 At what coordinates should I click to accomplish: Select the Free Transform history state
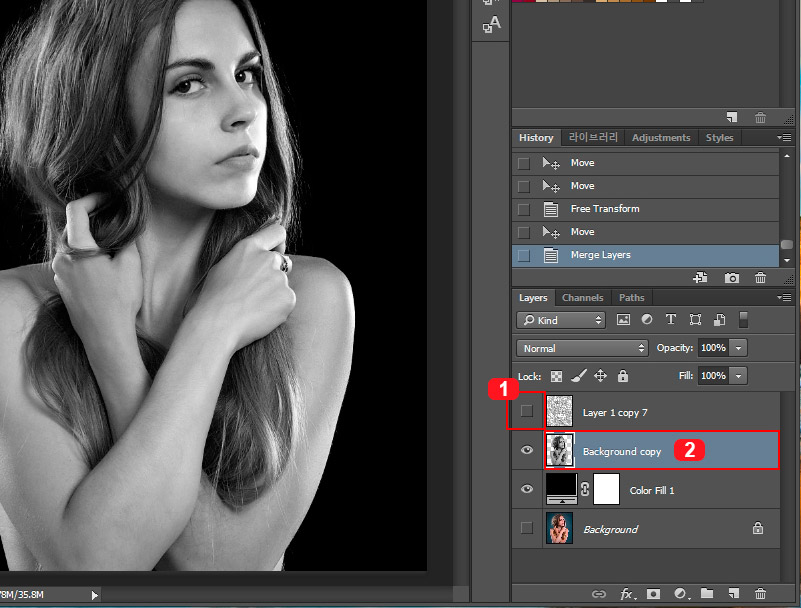pos(645,209)
